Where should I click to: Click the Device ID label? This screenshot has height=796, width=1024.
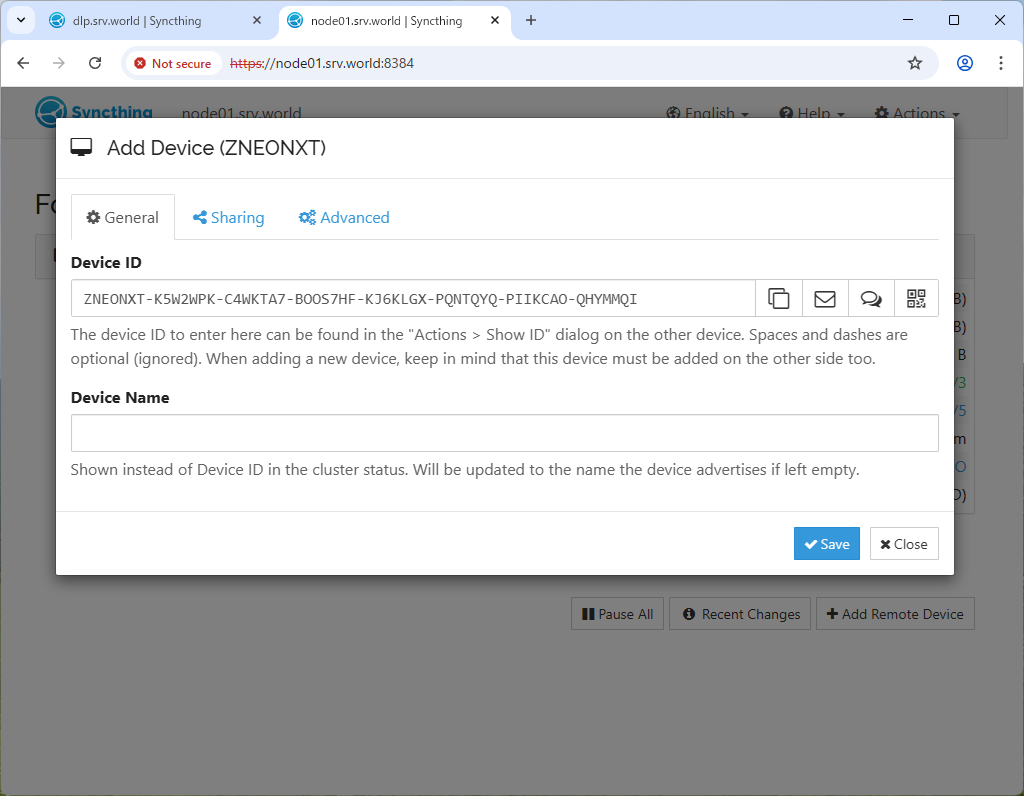click(106, 263)
